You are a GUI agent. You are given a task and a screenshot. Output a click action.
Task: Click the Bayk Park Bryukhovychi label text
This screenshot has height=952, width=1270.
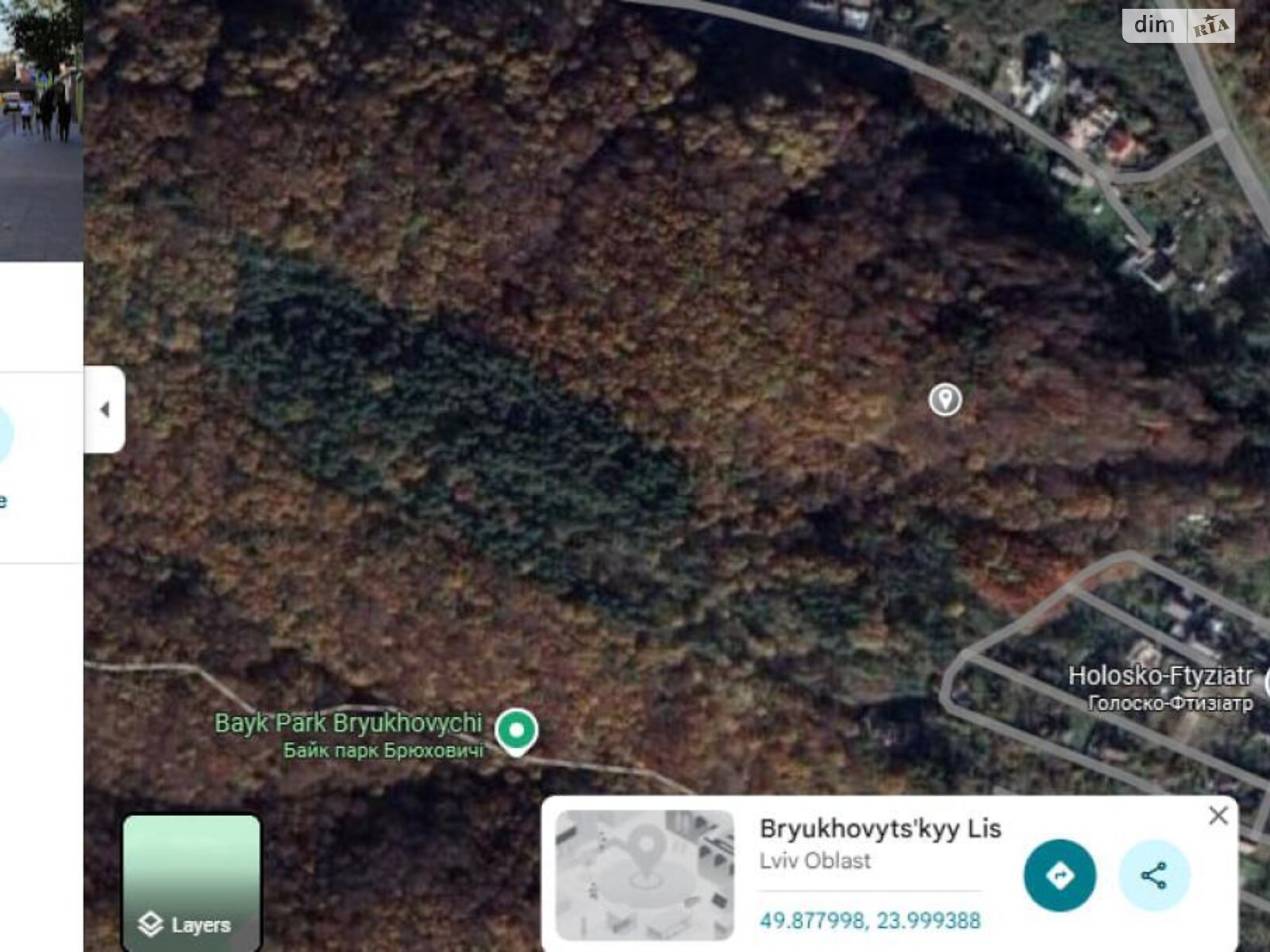tap(348, 723)
